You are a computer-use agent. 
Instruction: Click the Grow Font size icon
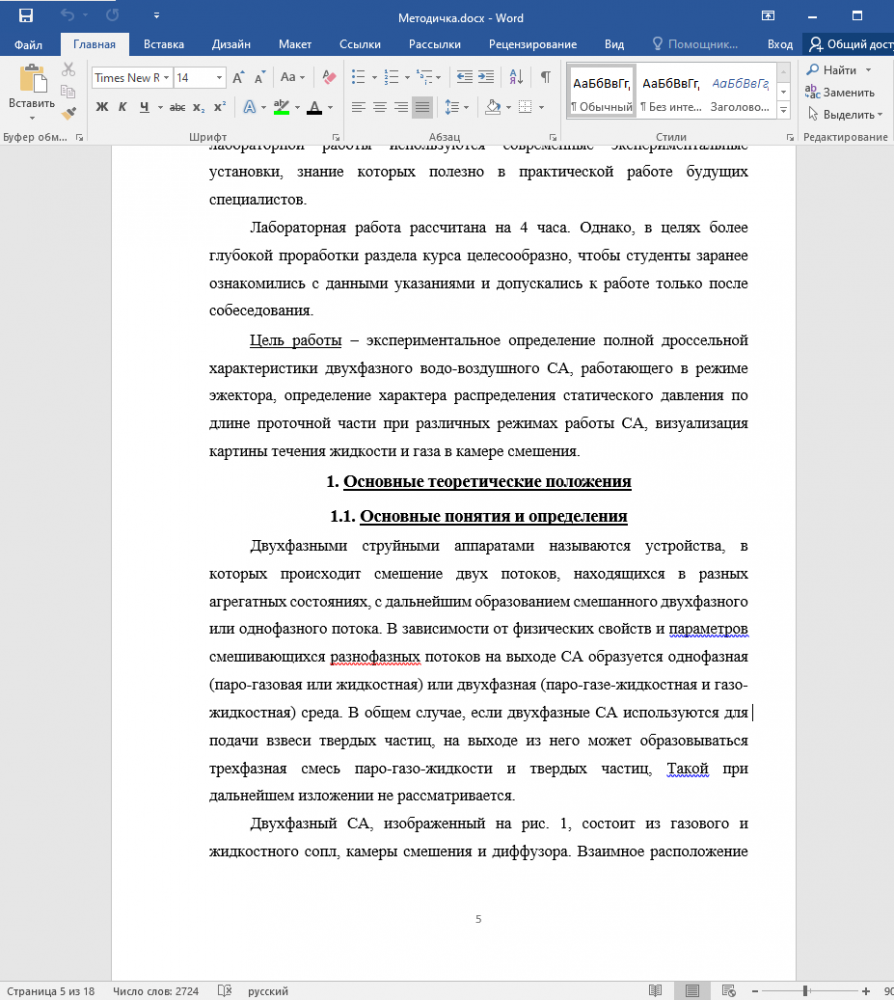click(238, 77)
